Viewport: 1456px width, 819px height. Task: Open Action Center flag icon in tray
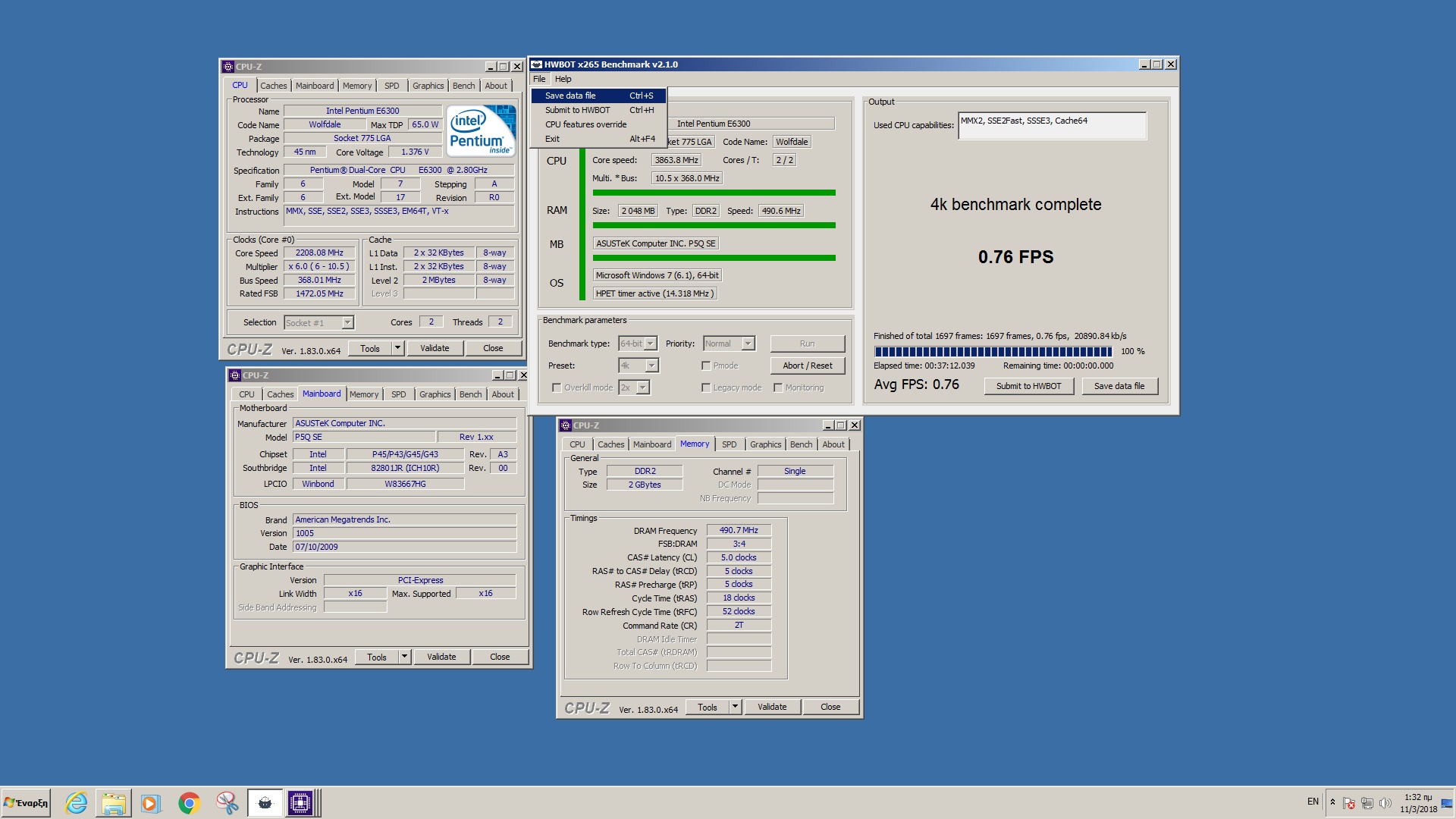tap(1348, 803)
